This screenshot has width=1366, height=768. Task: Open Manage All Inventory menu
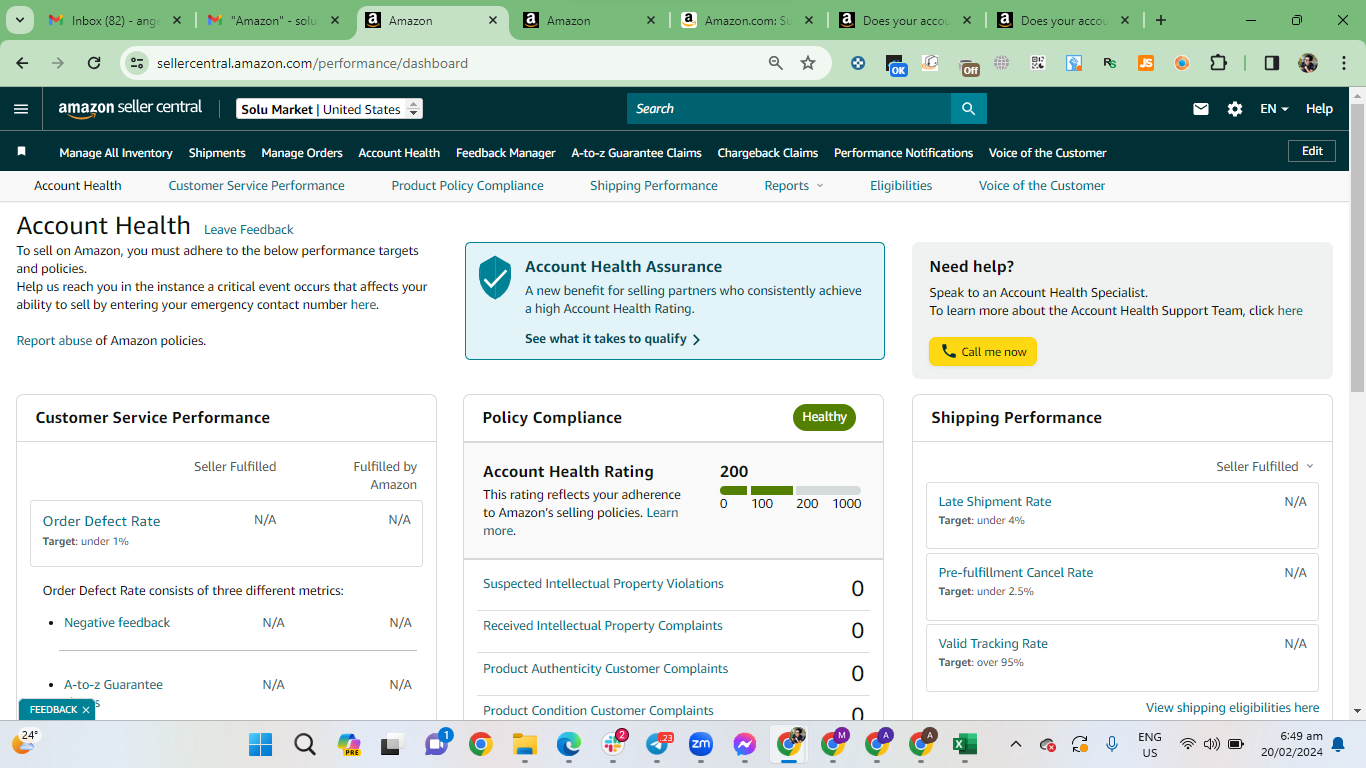click(x=116, y=153)
